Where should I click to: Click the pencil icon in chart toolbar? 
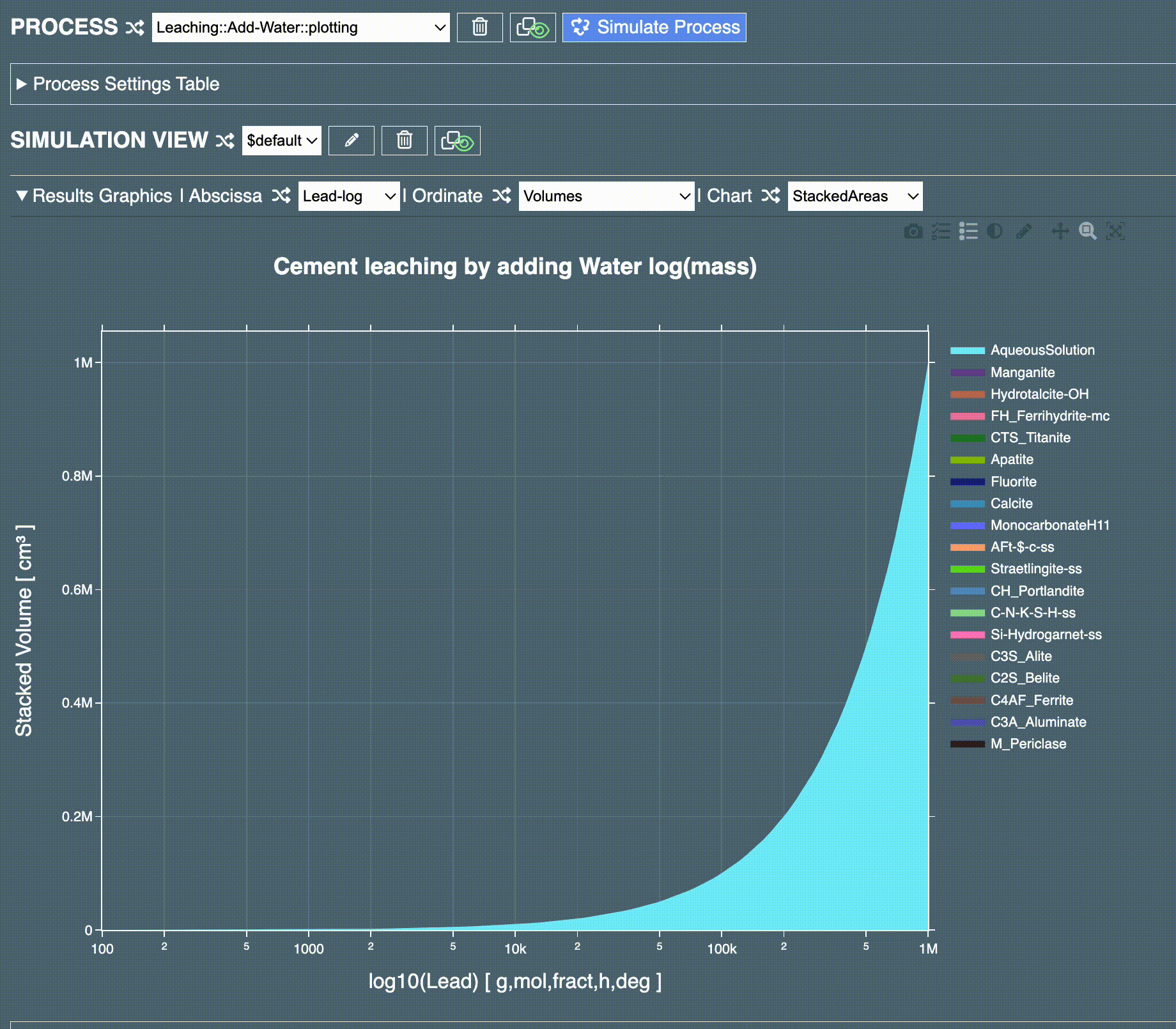pos(1024,231)
